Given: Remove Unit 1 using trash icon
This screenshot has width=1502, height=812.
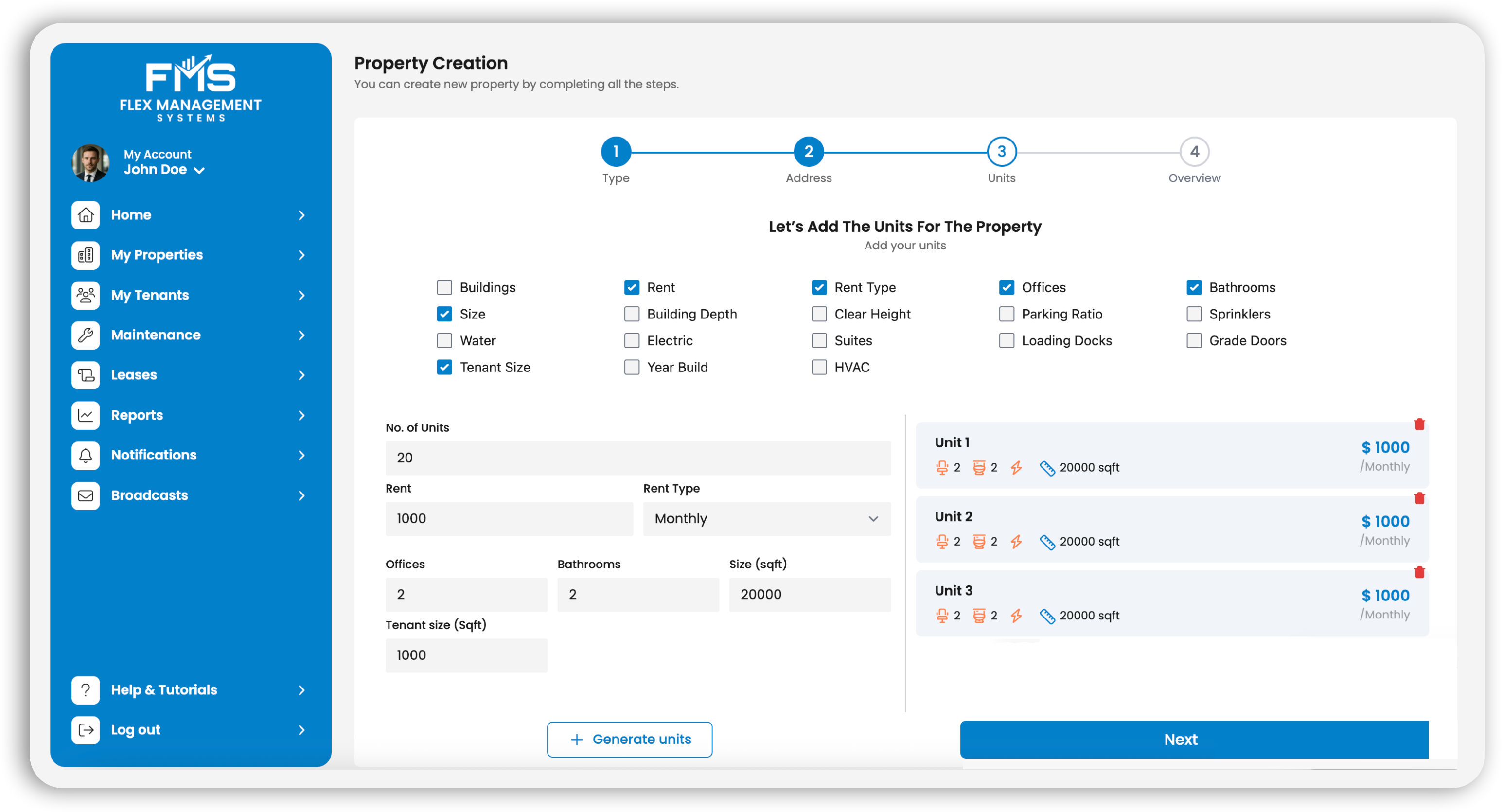Looking at the screenshot, I should 1419,424.
